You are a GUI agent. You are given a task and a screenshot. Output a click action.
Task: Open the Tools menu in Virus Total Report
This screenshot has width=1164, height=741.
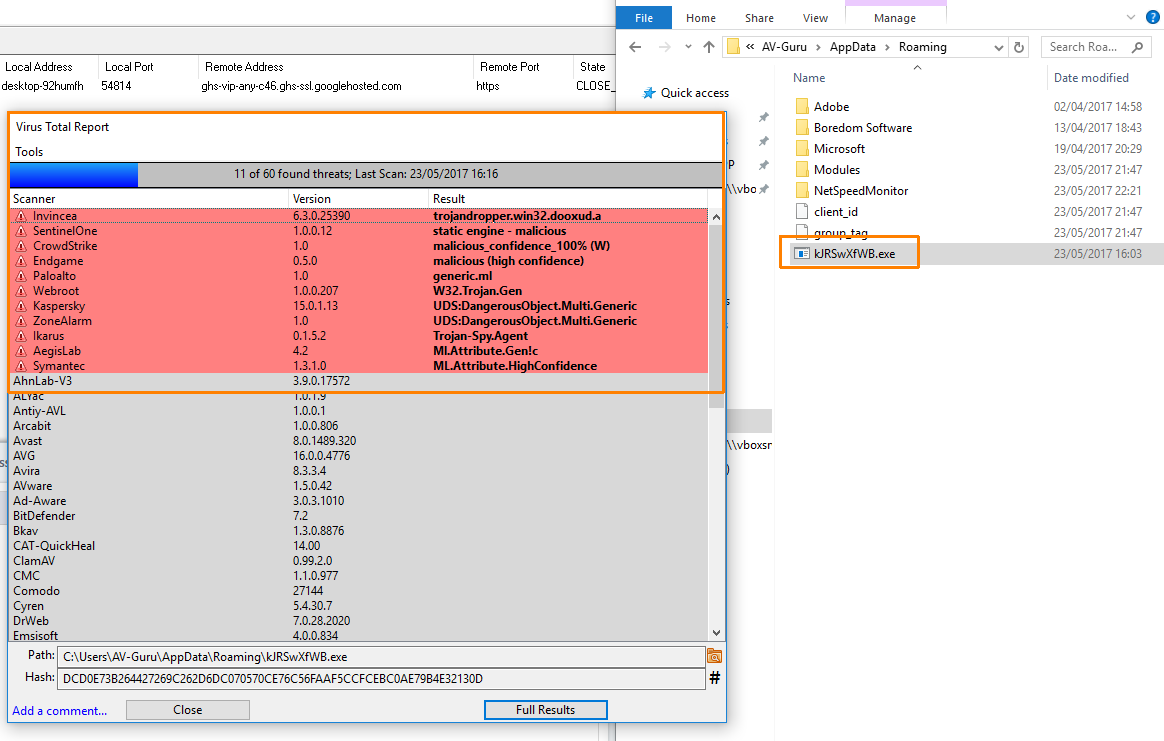[x=29, y=152]
